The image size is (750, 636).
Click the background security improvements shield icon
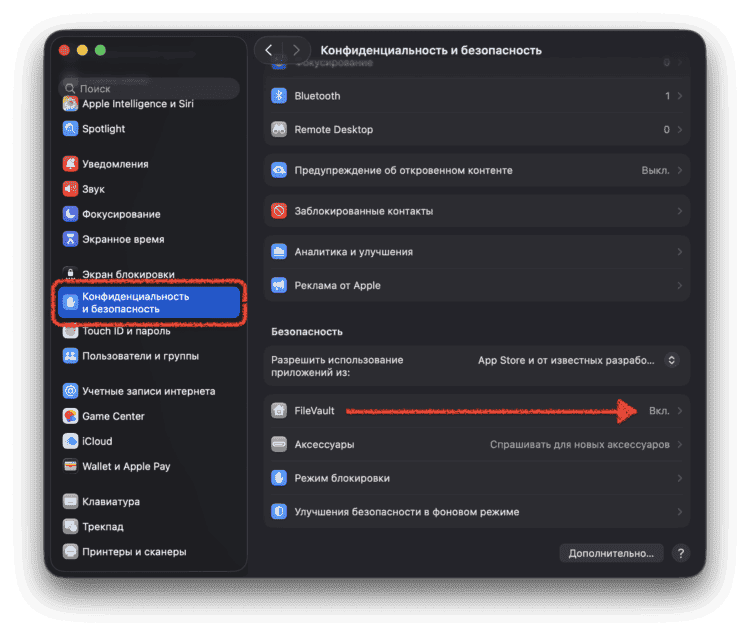coord(279,512)
